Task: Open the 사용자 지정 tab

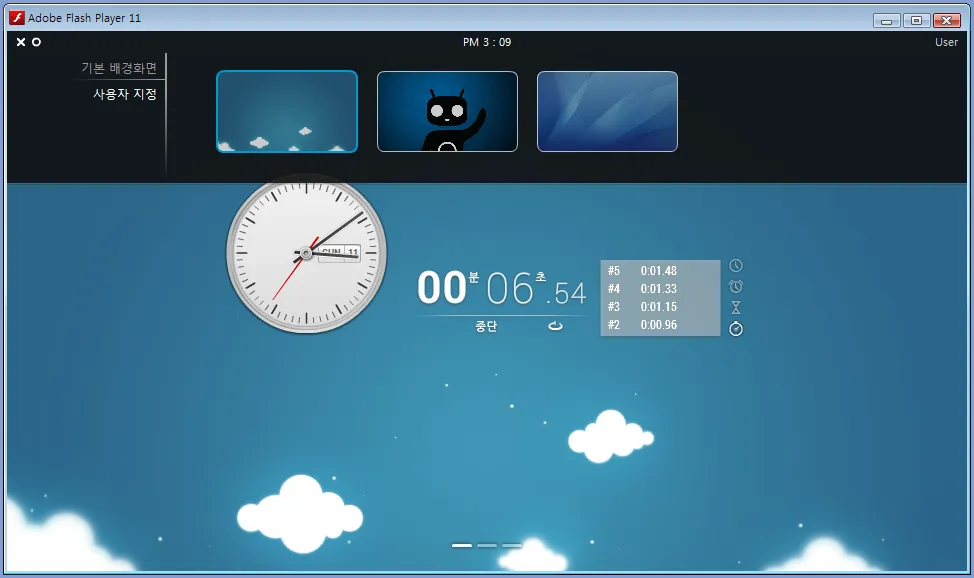Action: pyautogui.click(x=125, y=94)
